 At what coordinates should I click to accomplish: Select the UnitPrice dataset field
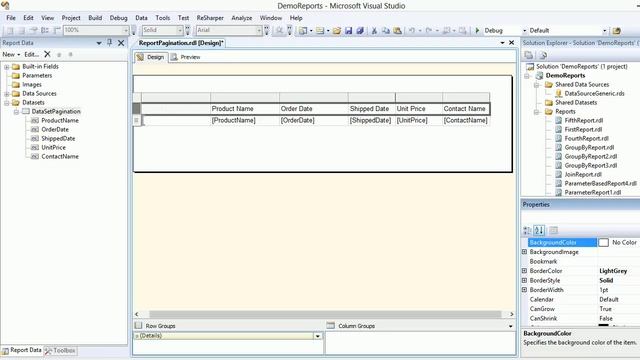click(53, 147)
